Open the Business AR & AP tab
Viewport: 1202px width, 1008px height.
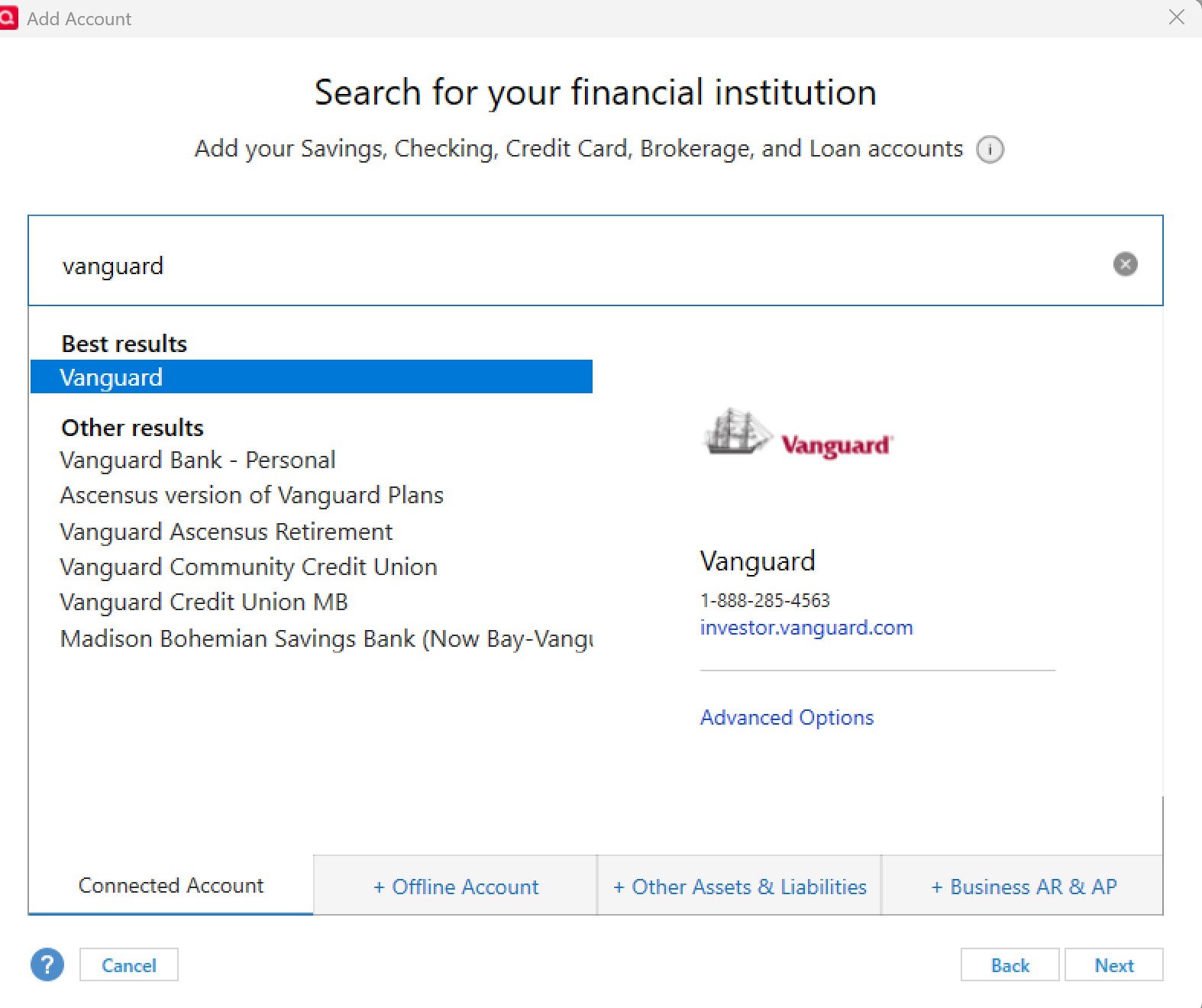[1023, 887]
